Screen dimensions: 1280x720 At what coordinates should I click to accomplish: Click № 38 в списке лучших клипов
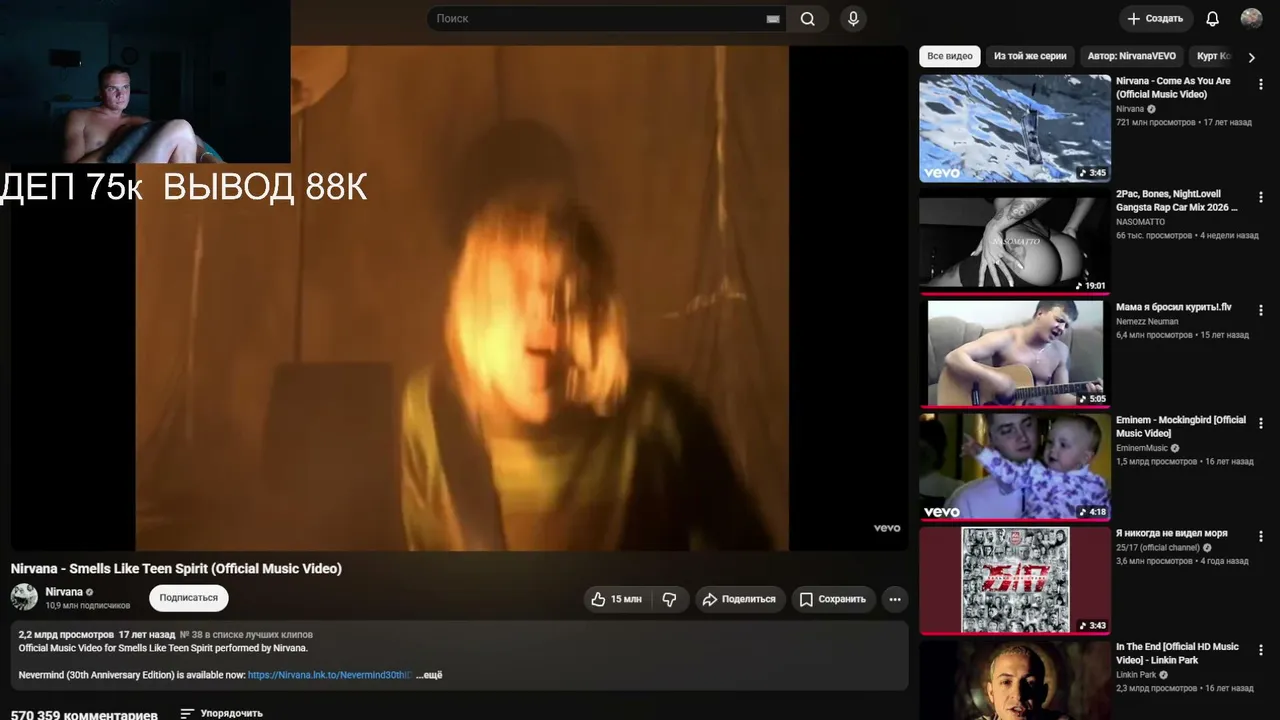coord(246,634)
